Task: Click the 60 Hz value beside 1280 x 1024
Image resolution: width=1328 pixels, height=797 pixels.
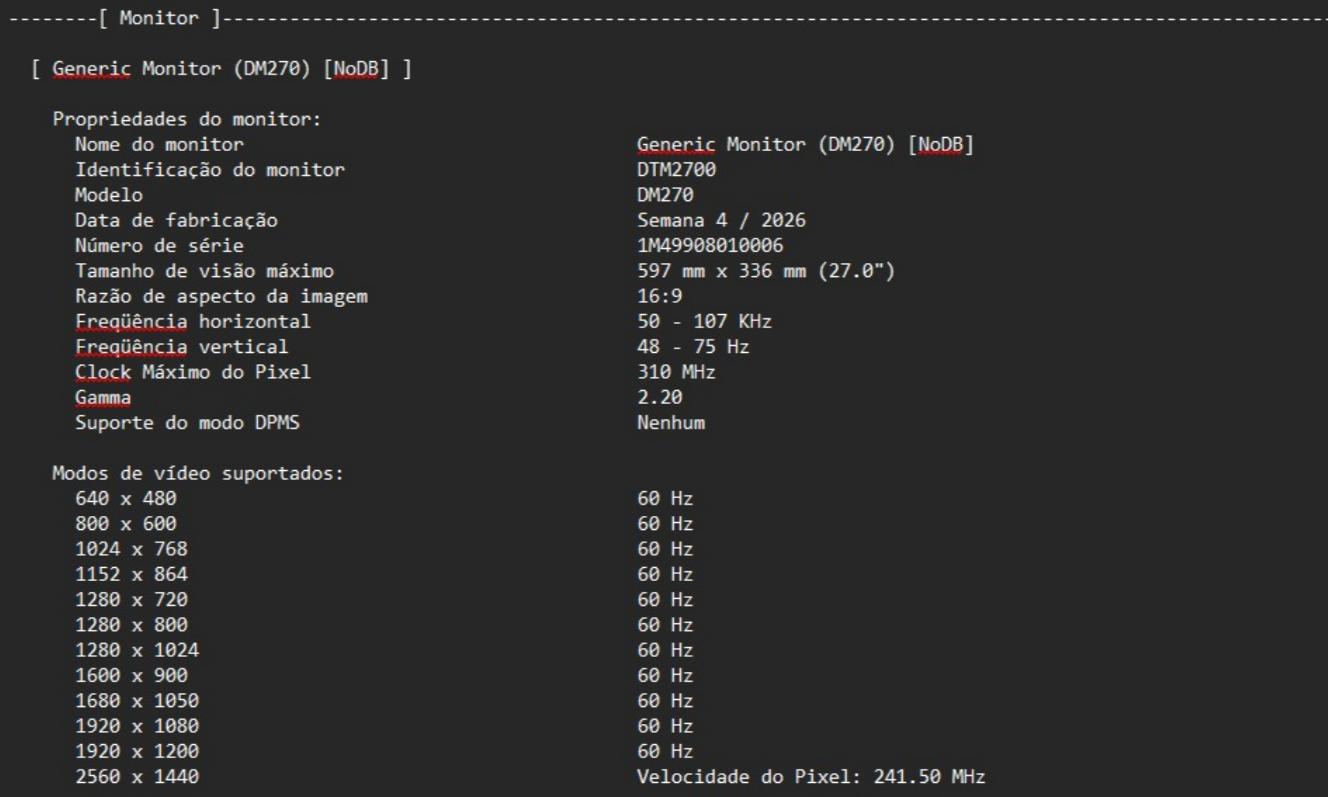Action: coord(665,649)
